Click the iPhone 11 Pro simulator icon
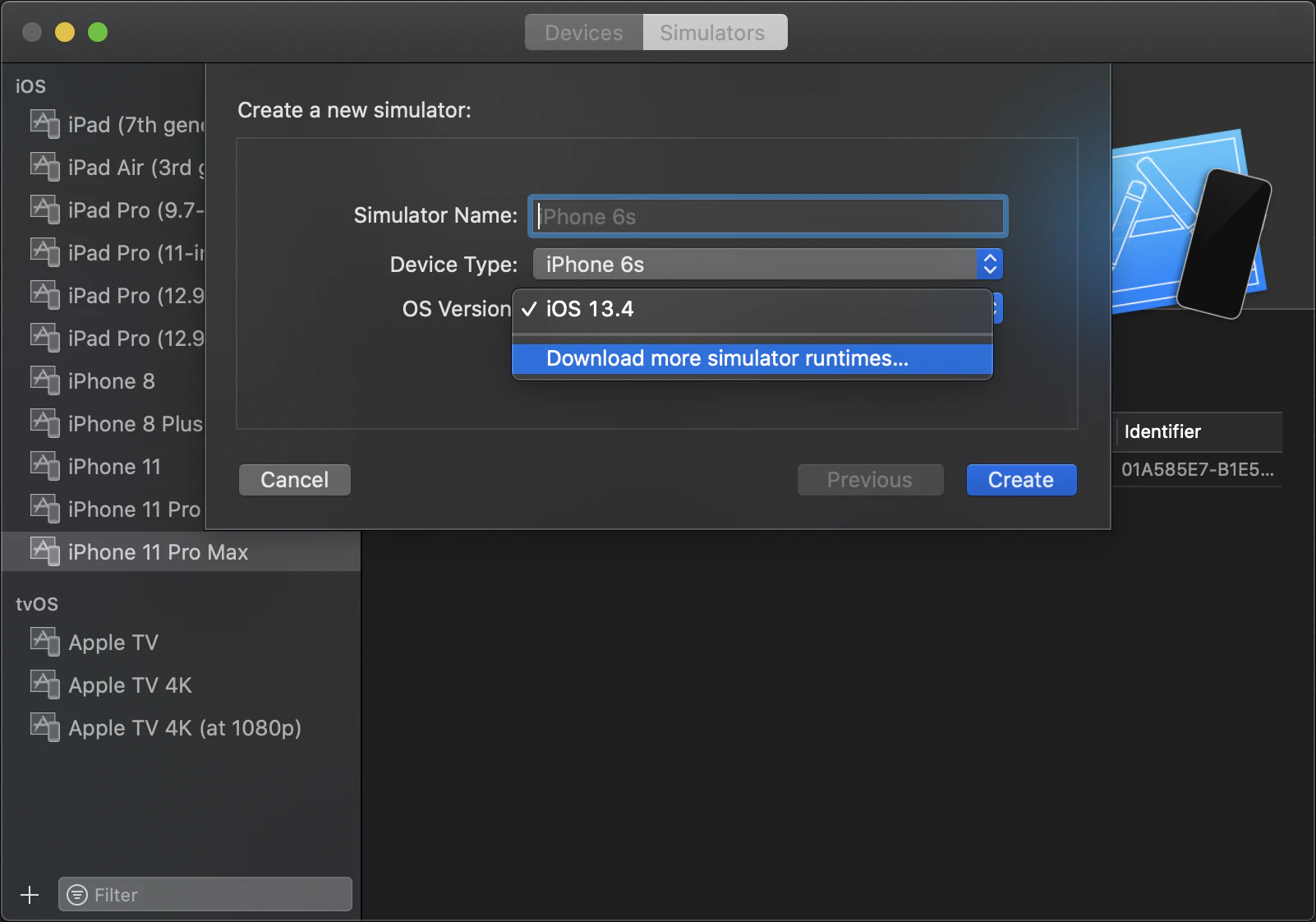1316x922 pixels. 45,509
